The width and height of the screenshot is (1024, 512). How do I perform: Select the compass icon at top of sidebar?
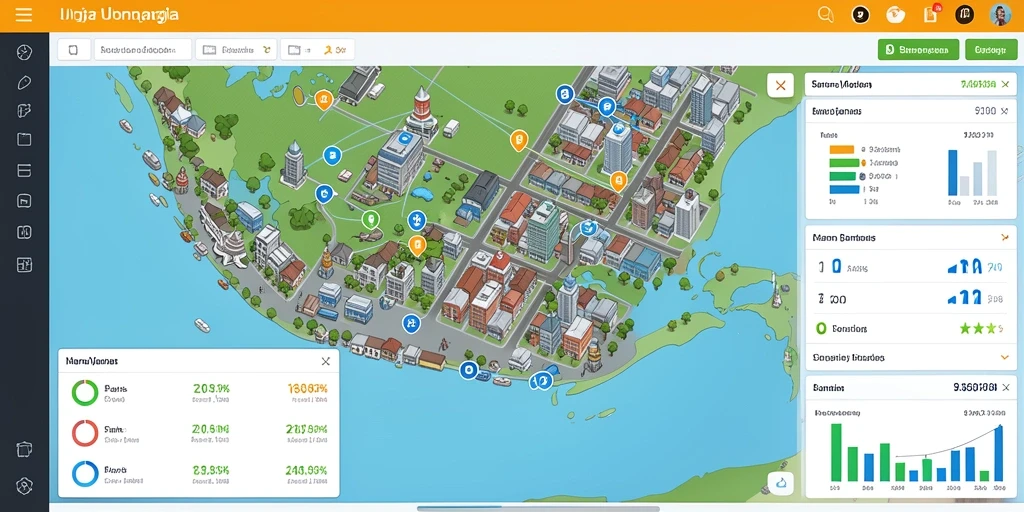pos(24,52)
